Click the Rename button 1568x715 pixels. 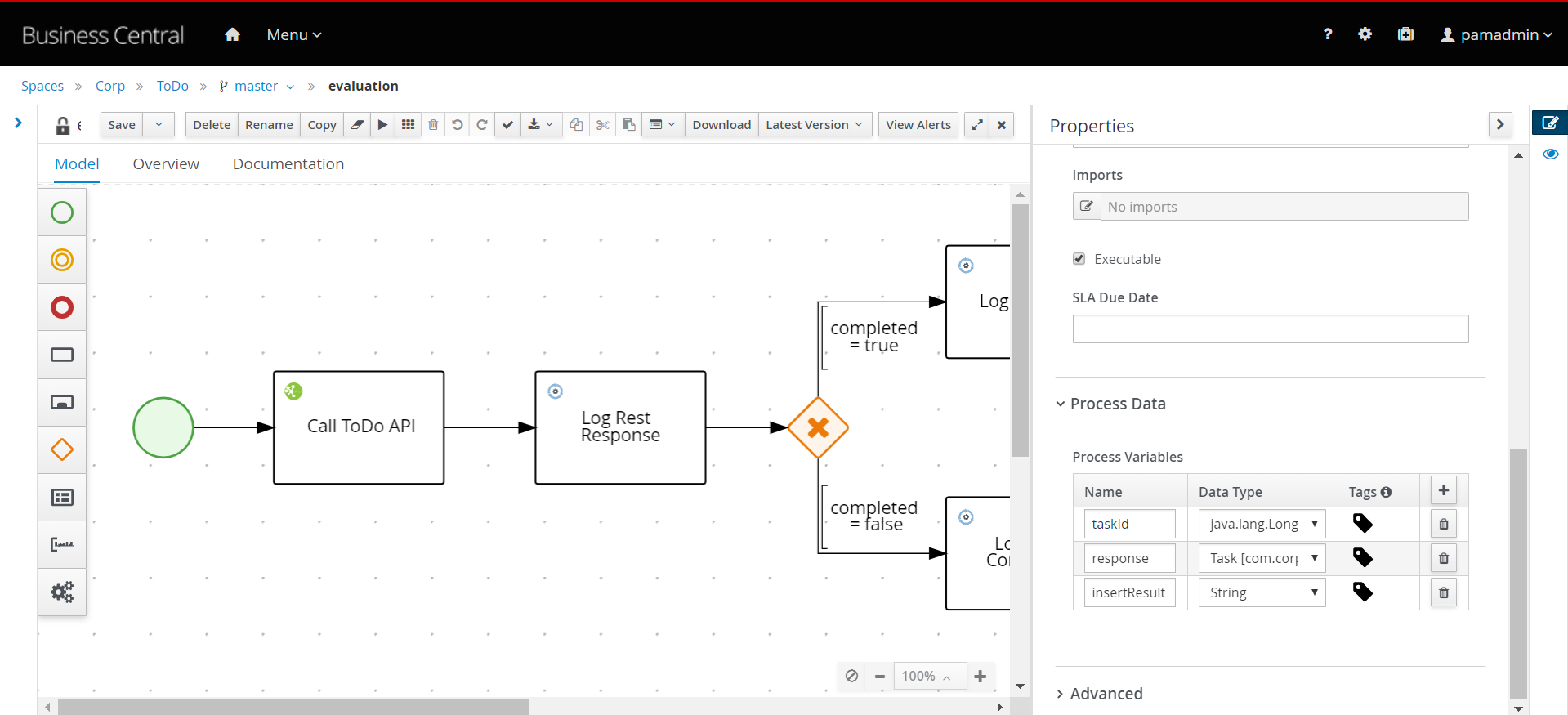[269, 125]
